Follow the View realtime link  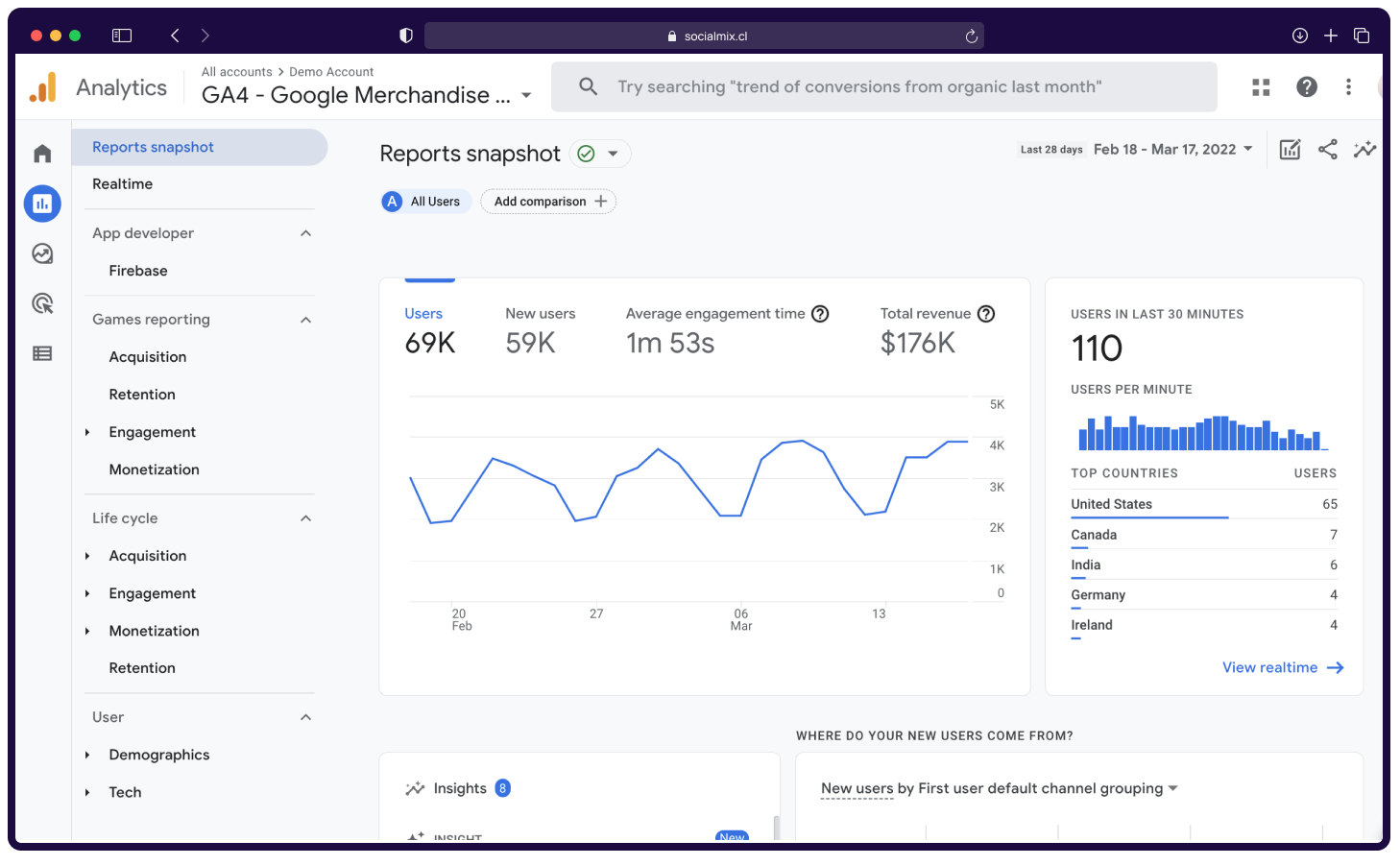1283,668
